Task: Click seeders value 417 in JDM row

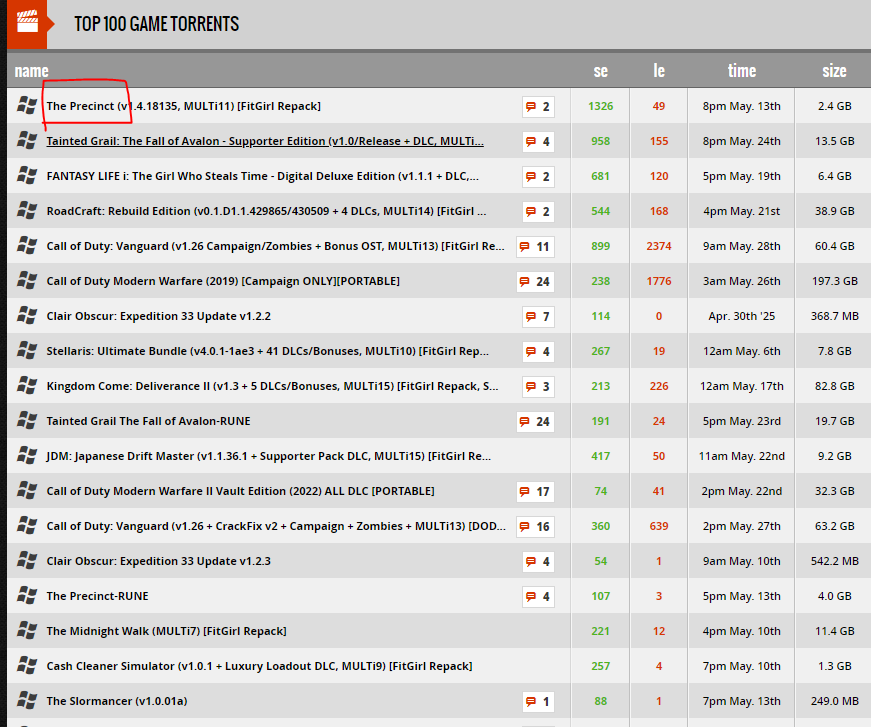Action: [x=600, y=456]
